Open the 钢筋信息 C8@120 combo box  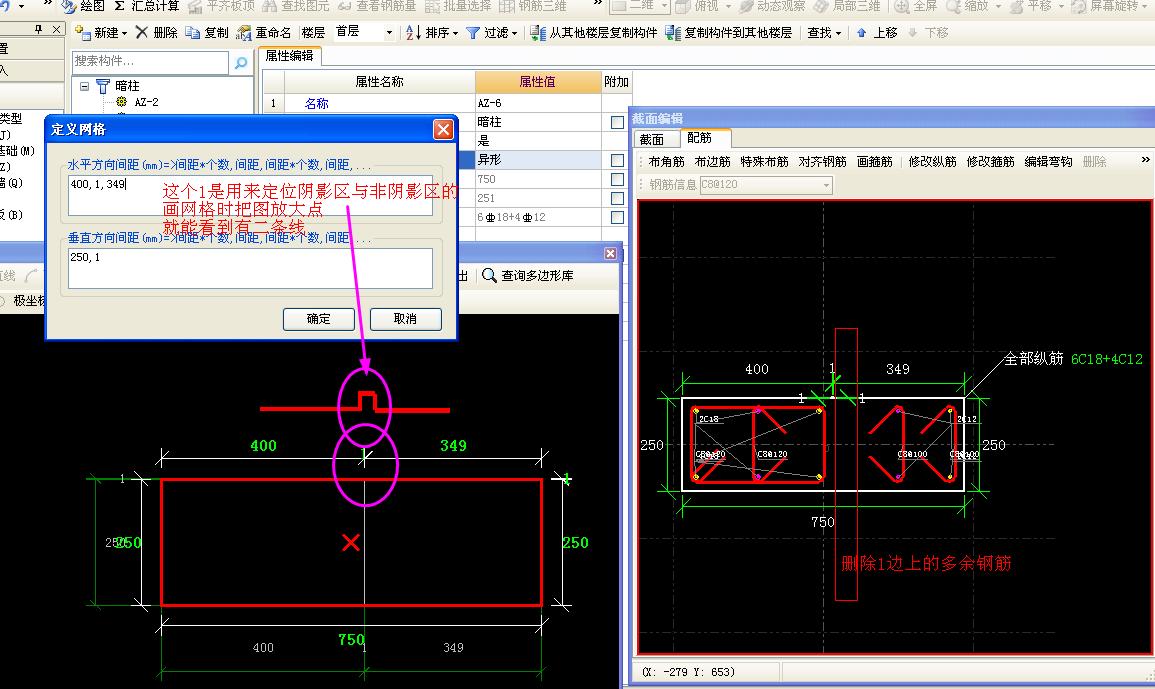[766, 184]
